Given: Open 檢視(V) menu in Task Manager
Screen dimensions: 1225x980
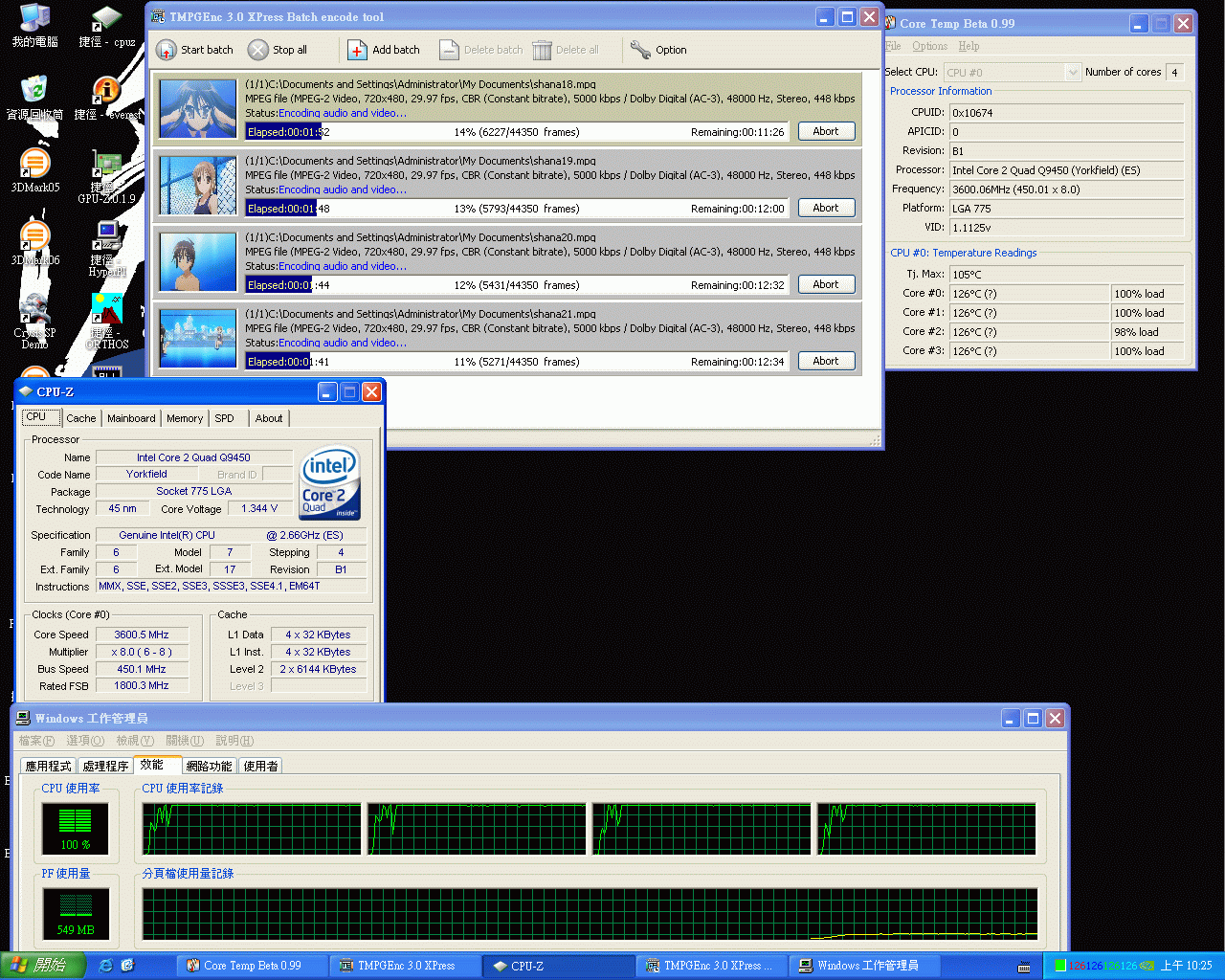Looking at the screenshot, I should tap(135, 741).
